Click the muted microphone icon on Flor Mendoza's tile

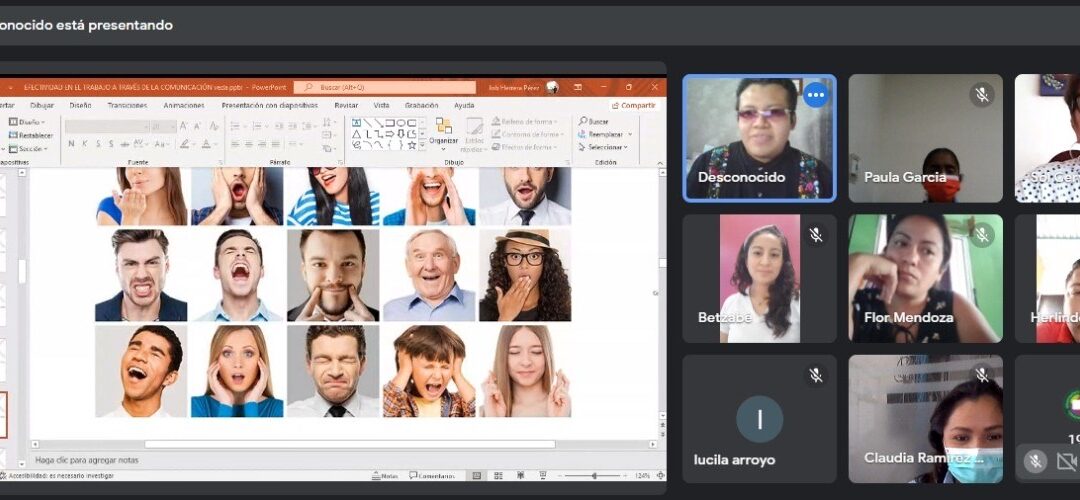click(x=982, y=236)
